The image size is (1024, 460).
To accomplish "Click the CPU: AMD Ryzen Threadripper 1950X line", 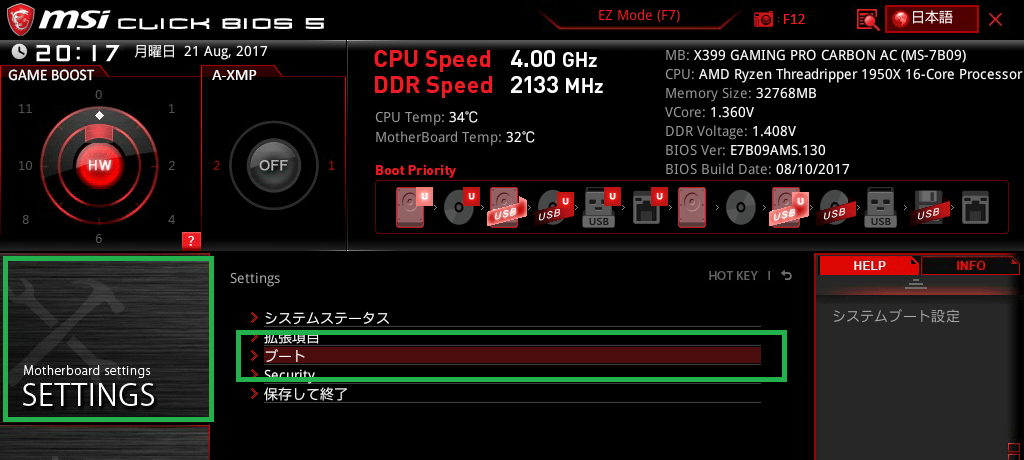I will point(843,74).
